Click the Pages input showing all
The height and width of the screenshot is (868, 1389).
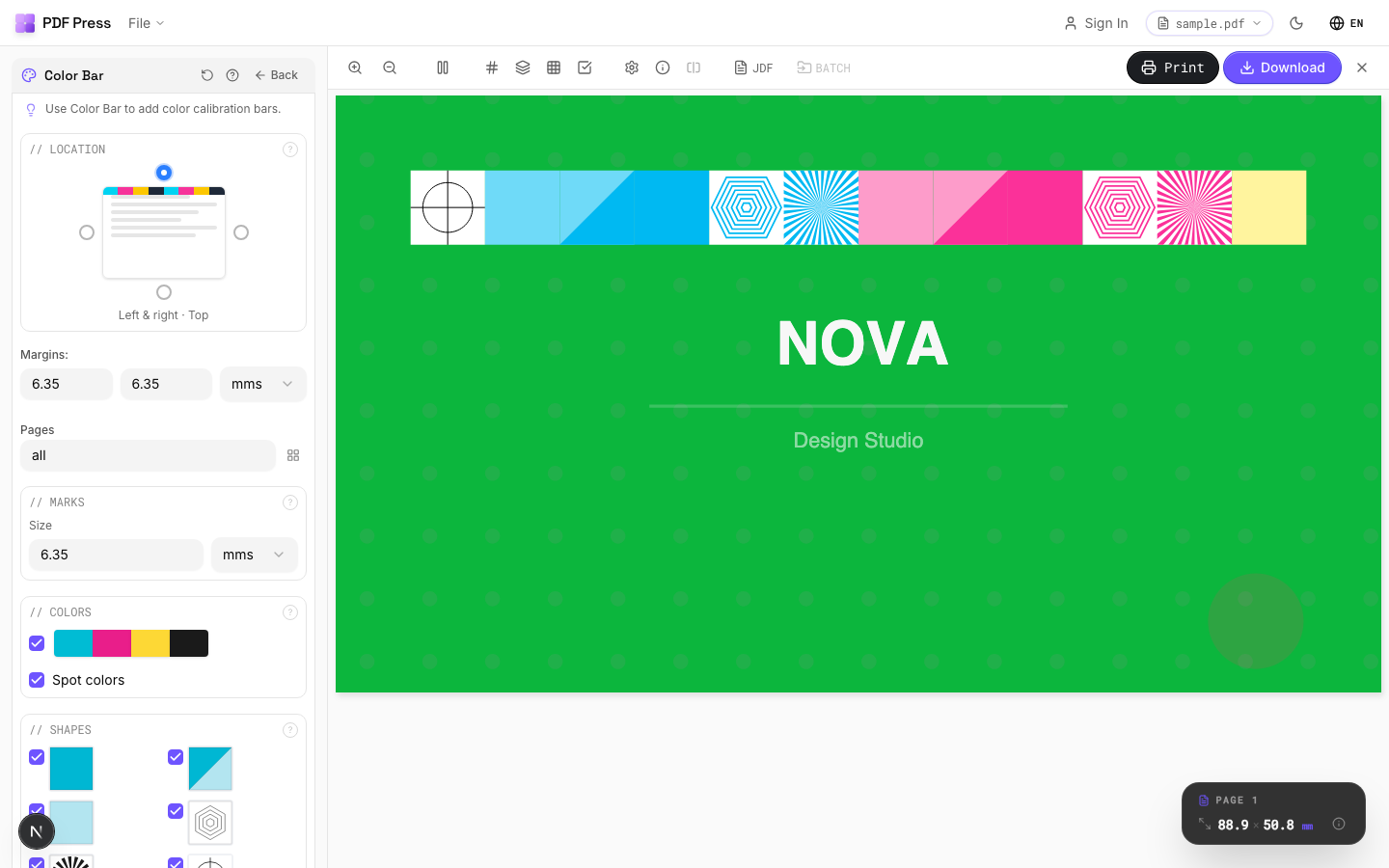[x=148, y=455]
